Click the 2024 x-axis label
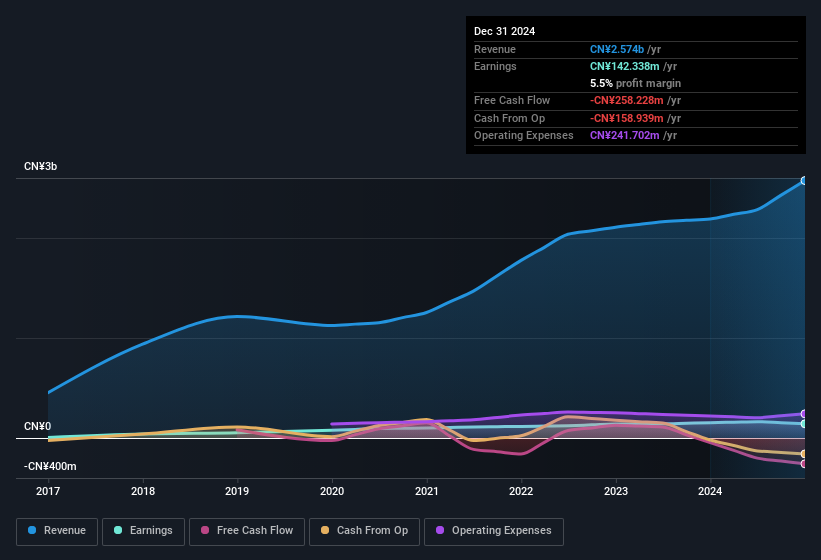 [710, 491]
